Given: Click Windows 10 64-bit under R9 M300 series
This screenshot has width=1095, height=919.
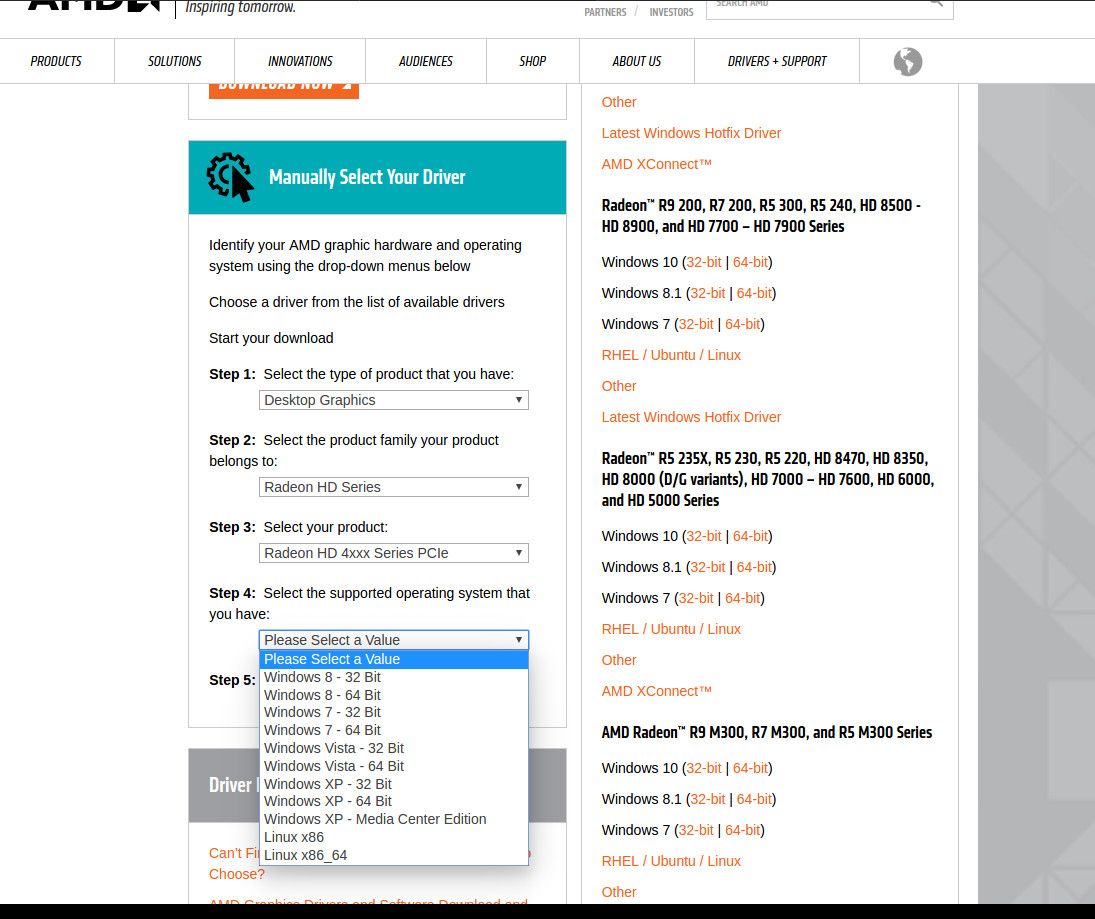Looking at the screenshot, I should pyautogui.click(x=750, y=768).
